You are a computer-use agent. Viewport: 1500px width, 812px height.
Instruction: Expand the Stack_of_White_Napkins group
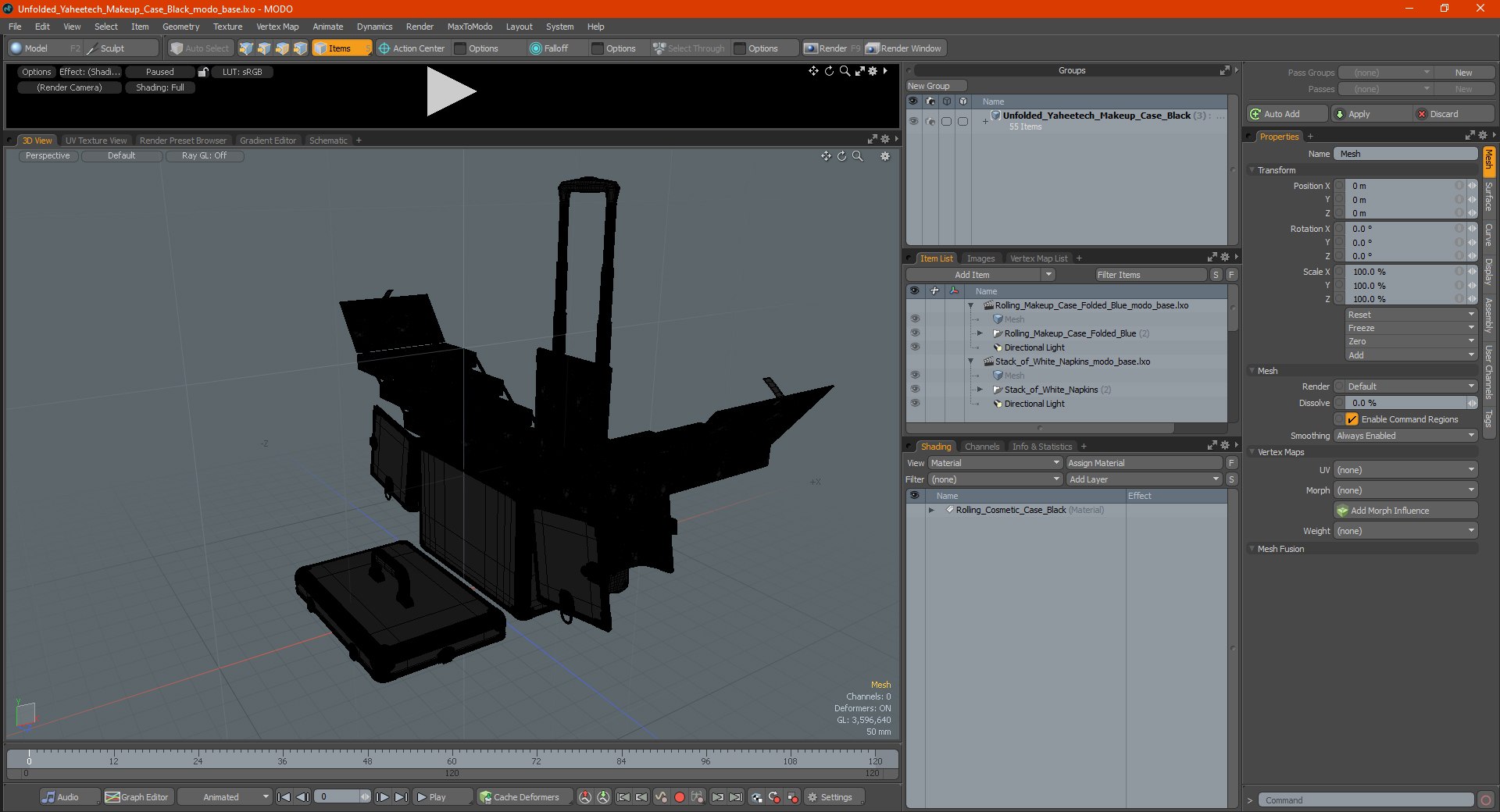(980, 390)
